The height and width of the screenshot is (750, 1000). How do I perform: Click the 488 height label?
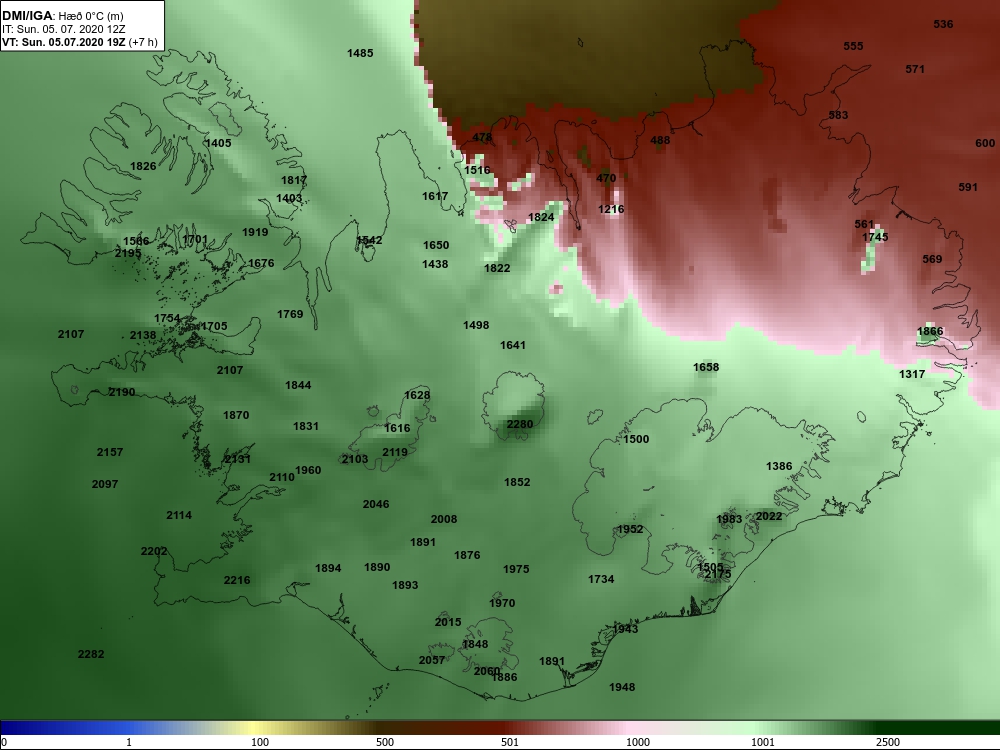pos(660,140)
